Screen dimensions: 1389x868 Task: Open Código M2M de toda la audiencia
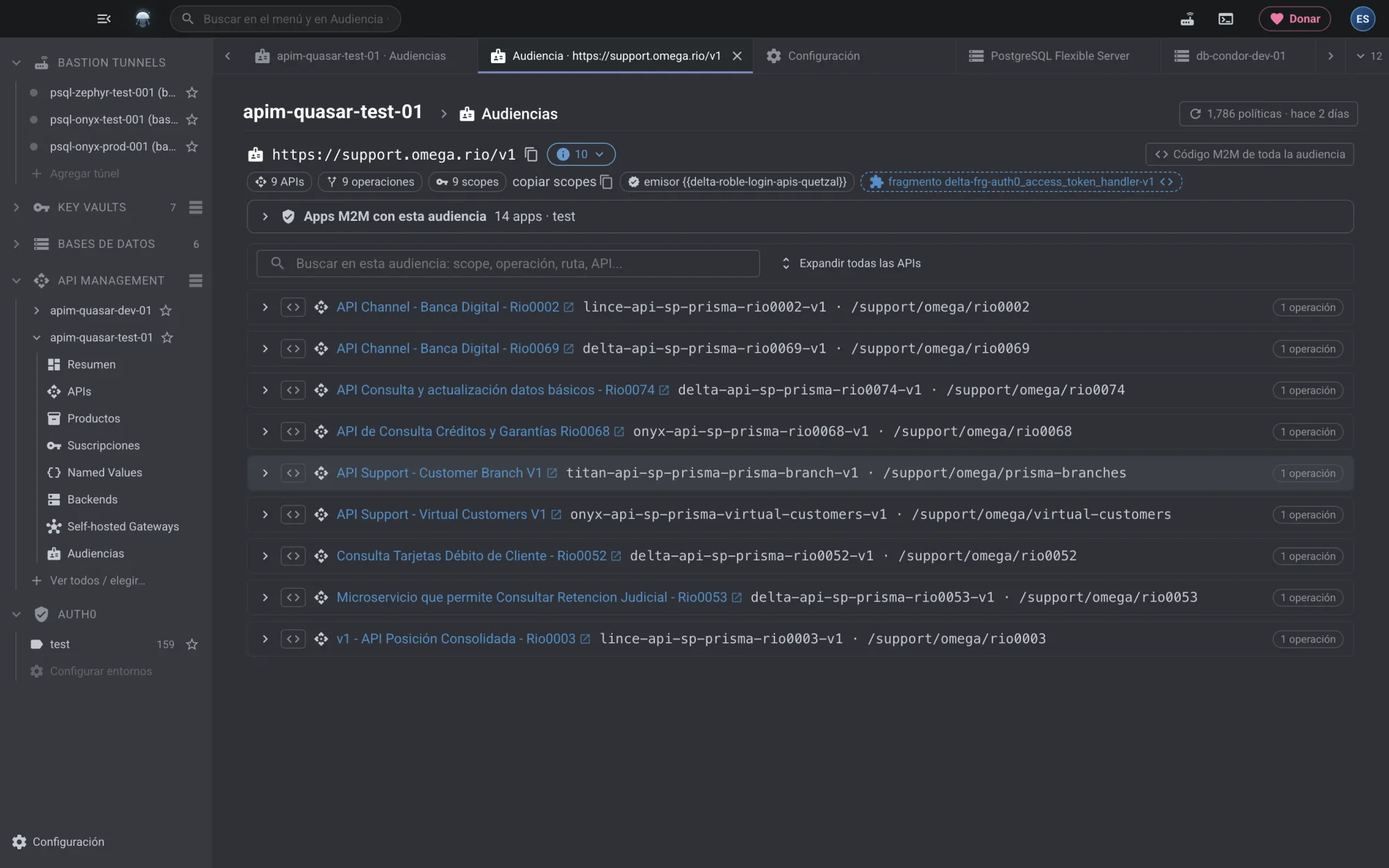1249,154
